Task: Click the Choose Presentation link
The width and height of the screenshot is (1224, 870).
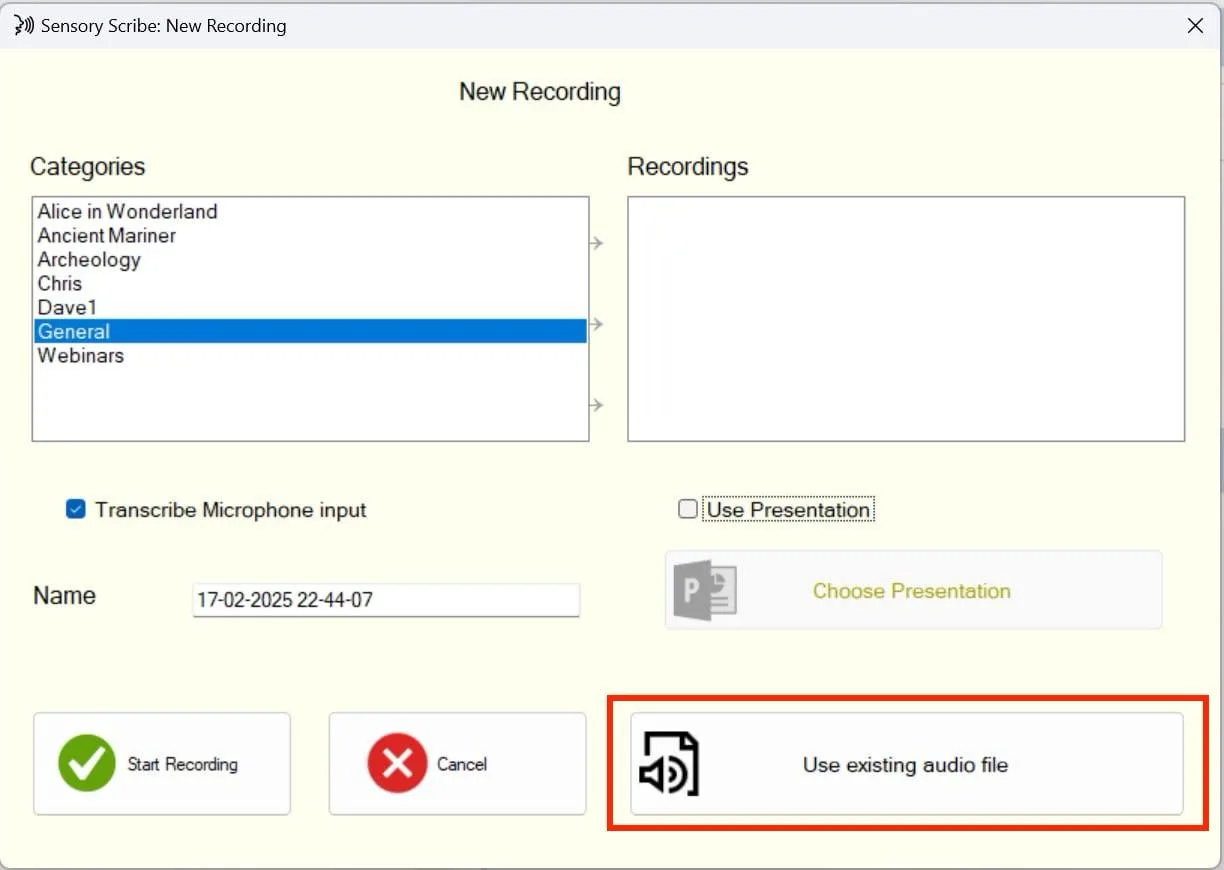Action: 911,590
